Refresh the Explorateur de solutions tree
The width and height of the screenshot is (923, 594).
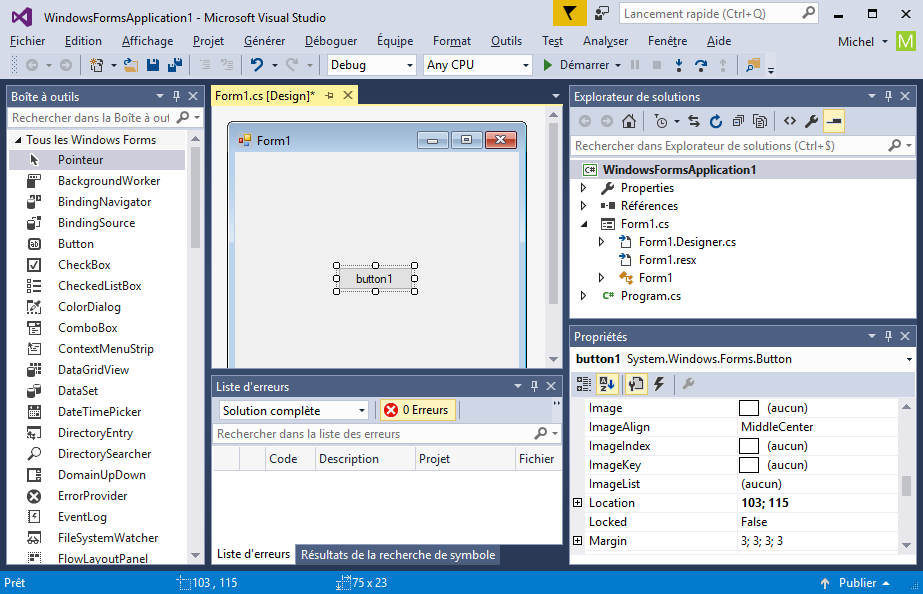[716, 121]
